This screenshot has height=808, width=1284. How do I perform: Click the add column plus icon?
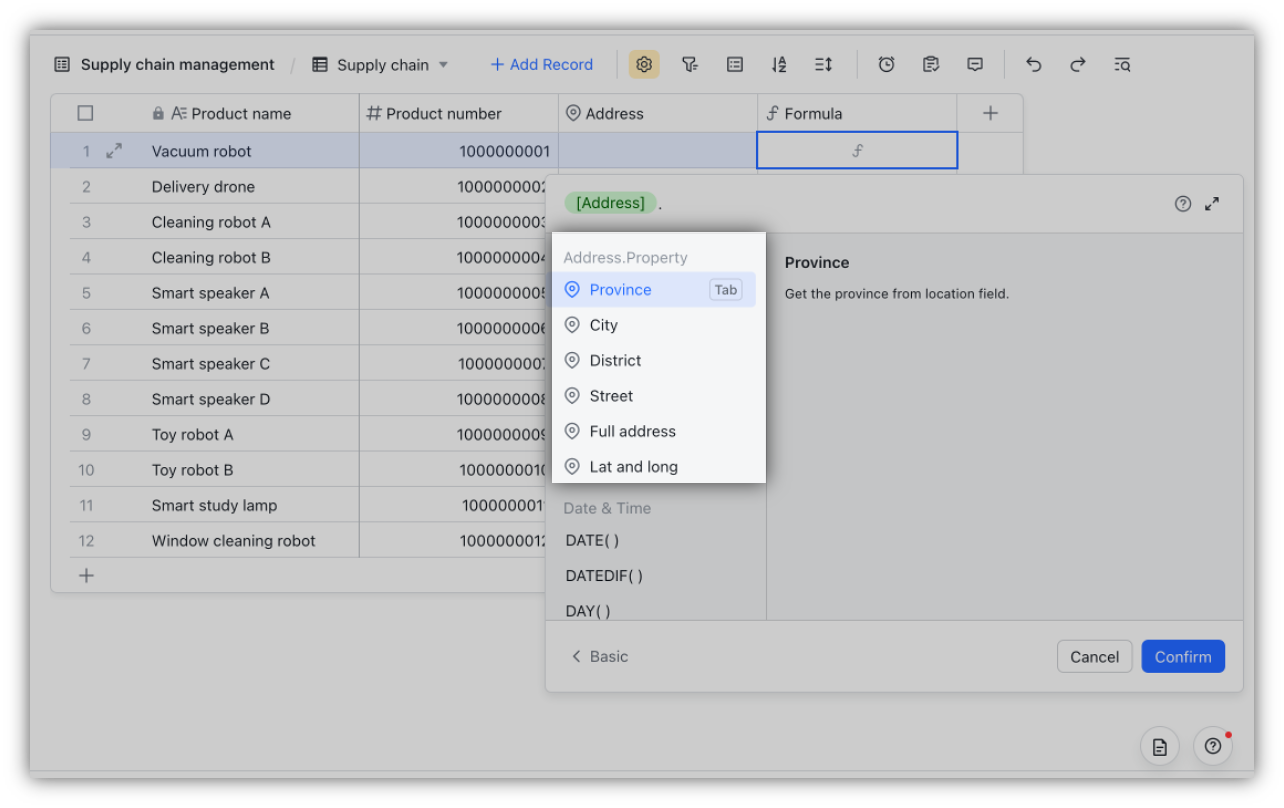point(990,113)
